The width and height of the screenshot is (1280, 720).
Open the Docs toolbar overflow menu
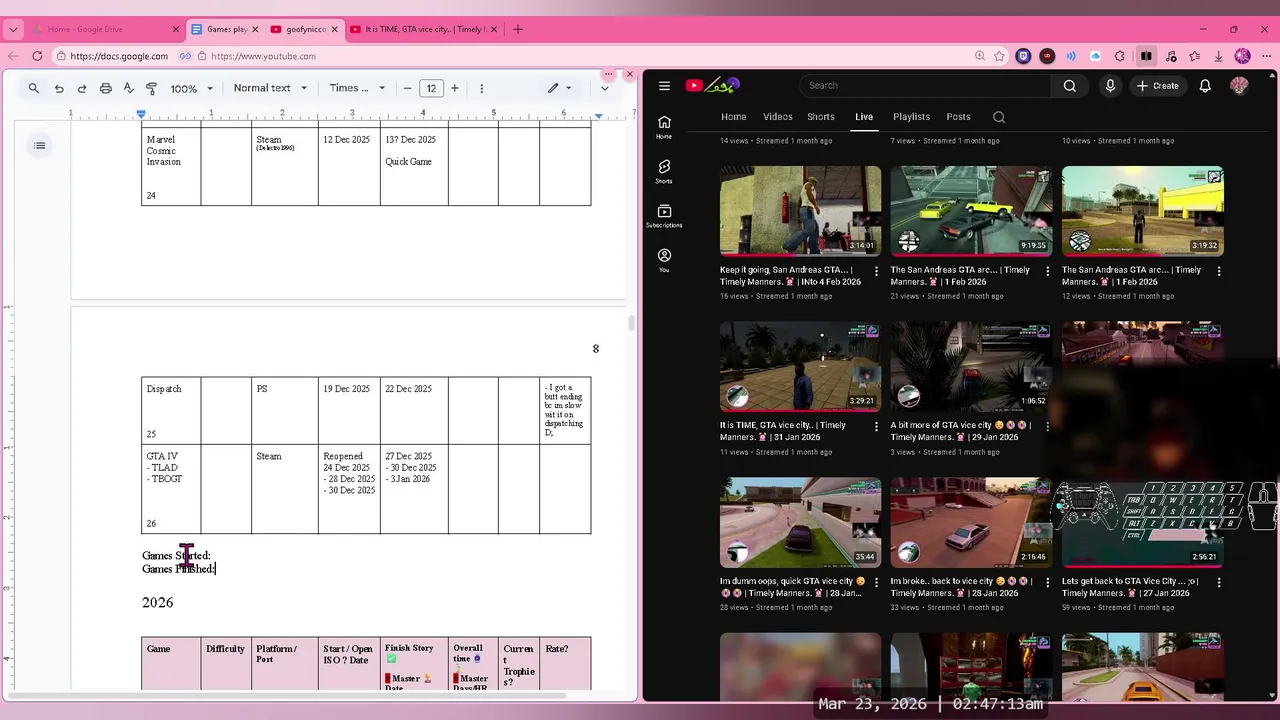coord(481,88)
